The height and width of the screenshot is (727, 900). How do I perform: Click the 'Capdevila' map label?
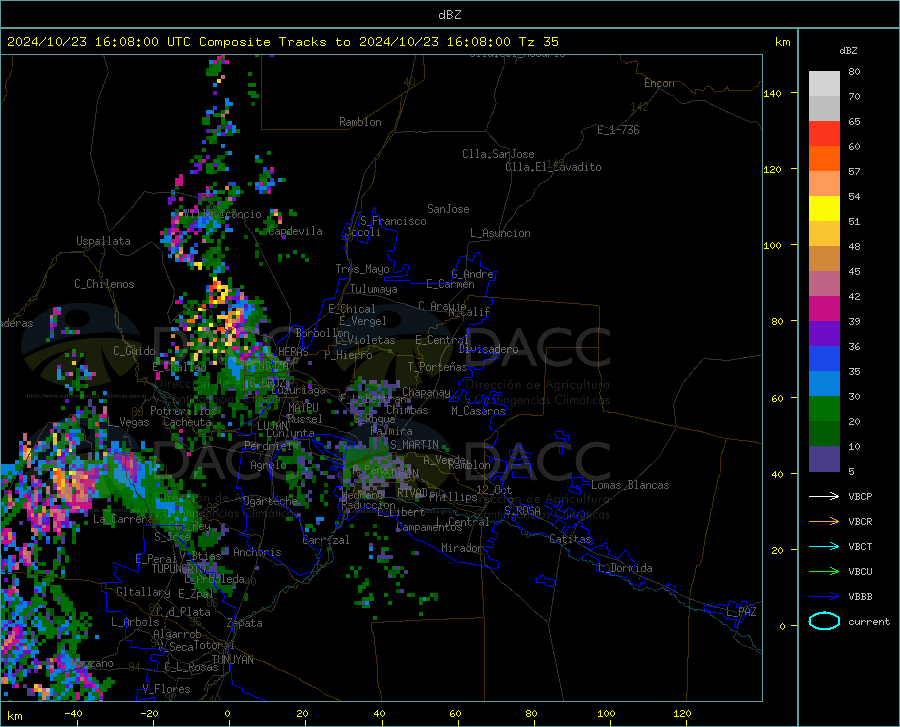pos(295,231)
